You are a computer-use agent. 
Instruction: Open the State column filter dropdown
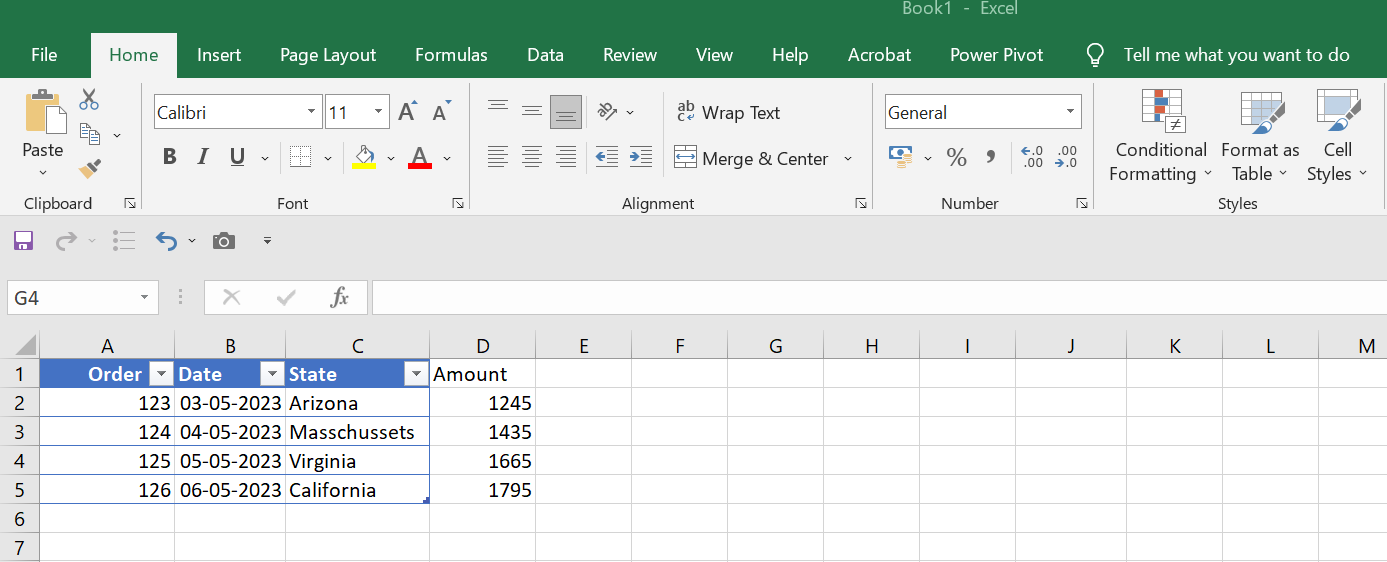pos(417,374)
